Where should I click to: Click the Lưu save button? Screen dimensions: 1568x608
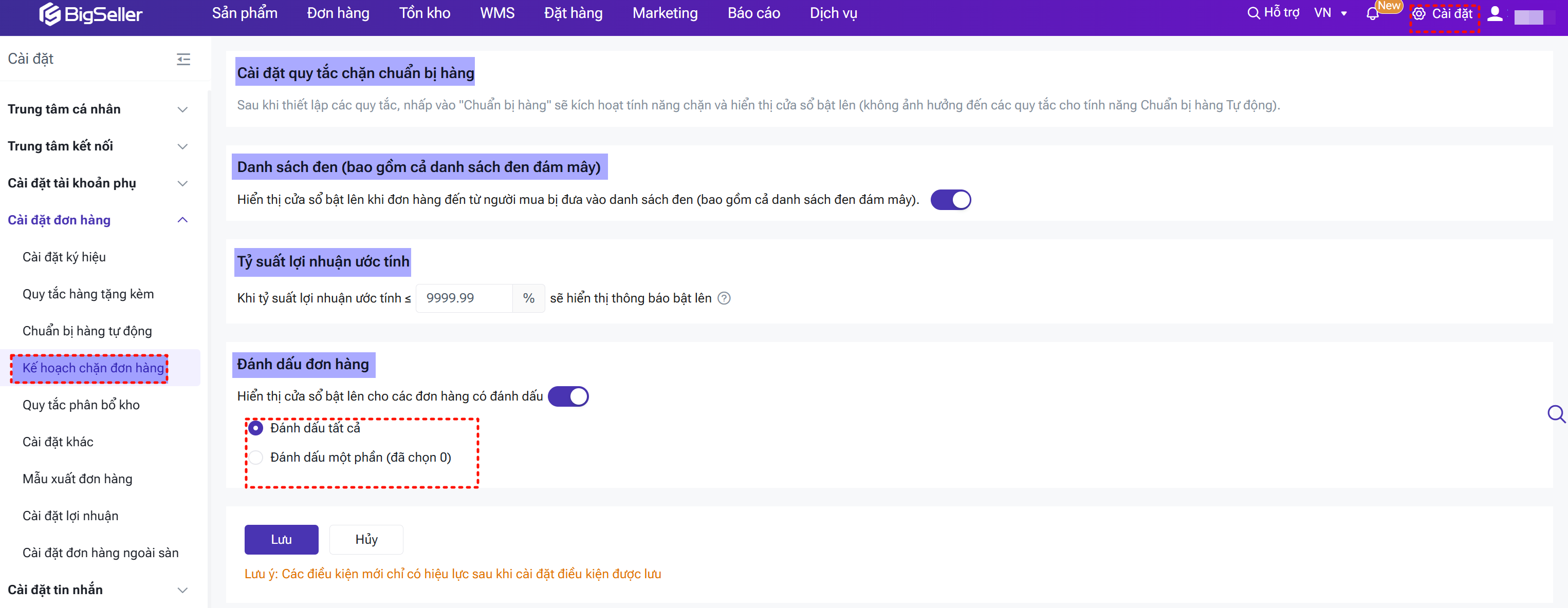(x=281, y=539)
